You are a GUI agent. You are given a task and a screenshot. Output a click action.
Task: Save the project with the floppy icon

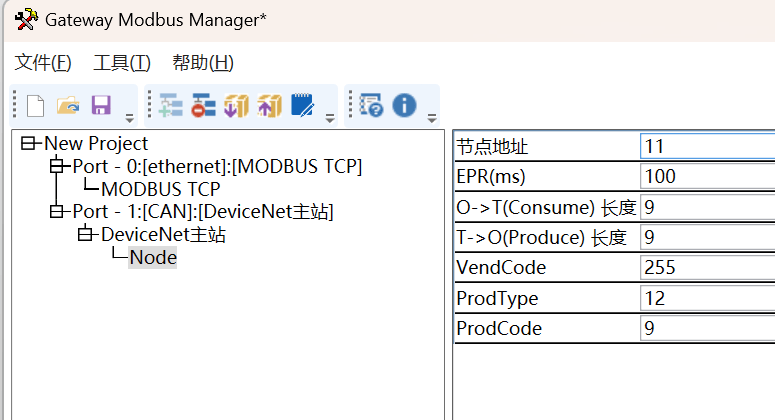pyautogui.click(x=101, y=106)
